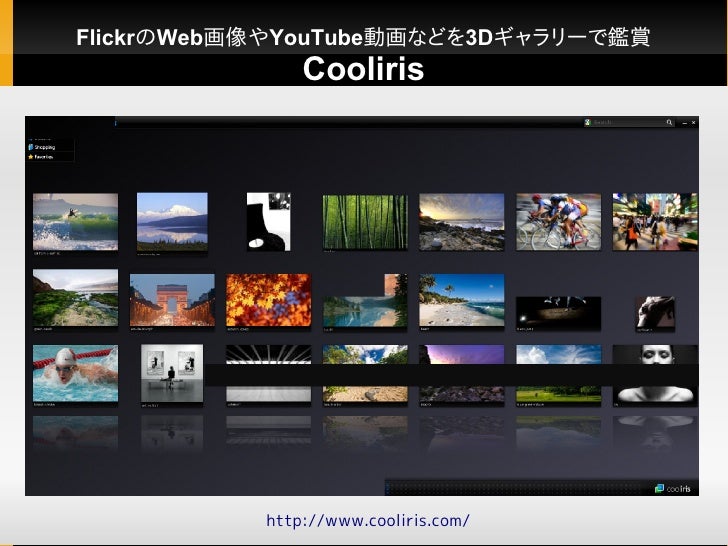Open the racing cyclists thumbnail

pyautogui.click(x=559, y=222)
